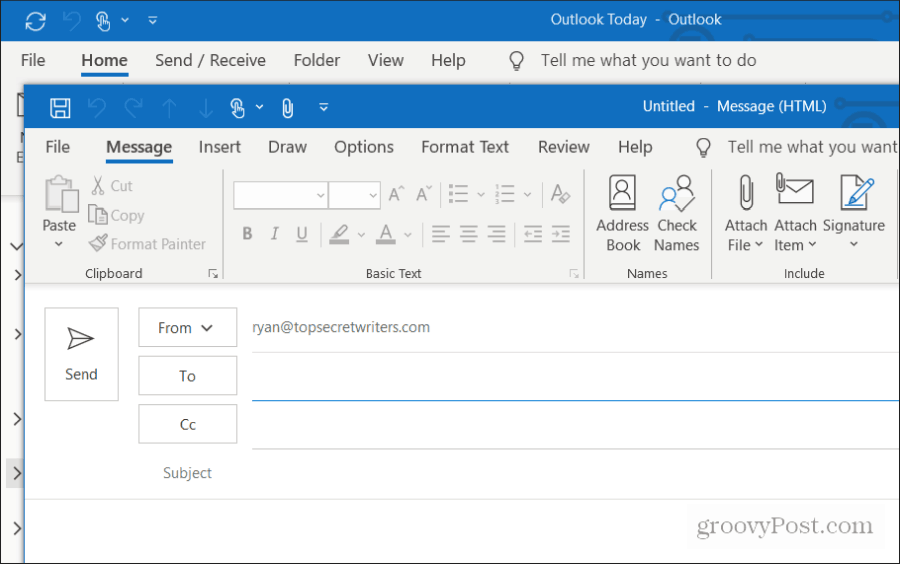Open Customize Quick Access Toolbar in message window
900x564 pixels.
click(x=324, y=107)
